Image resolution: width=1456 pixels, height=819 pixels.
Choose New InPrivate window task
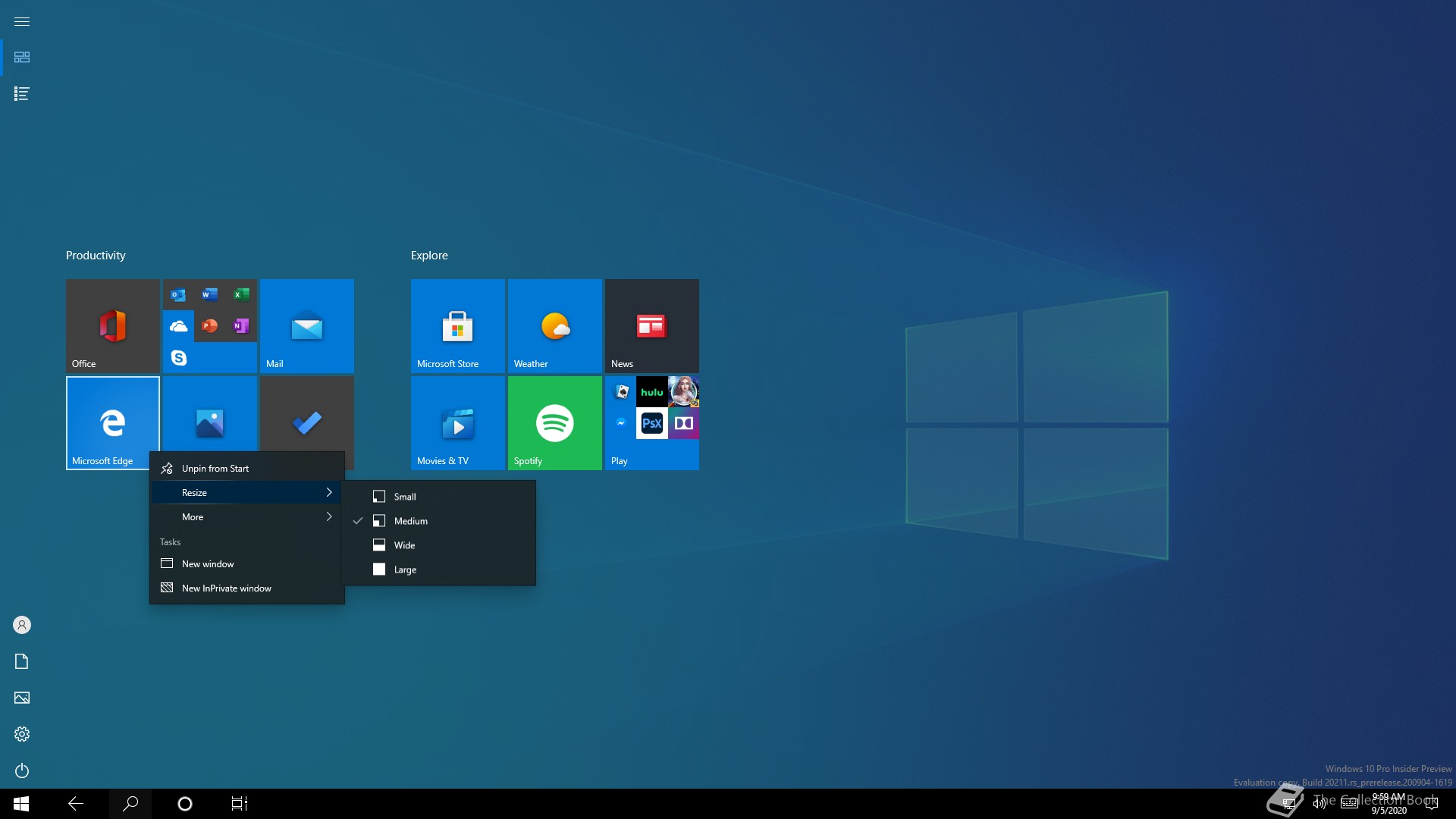point(247,588)
